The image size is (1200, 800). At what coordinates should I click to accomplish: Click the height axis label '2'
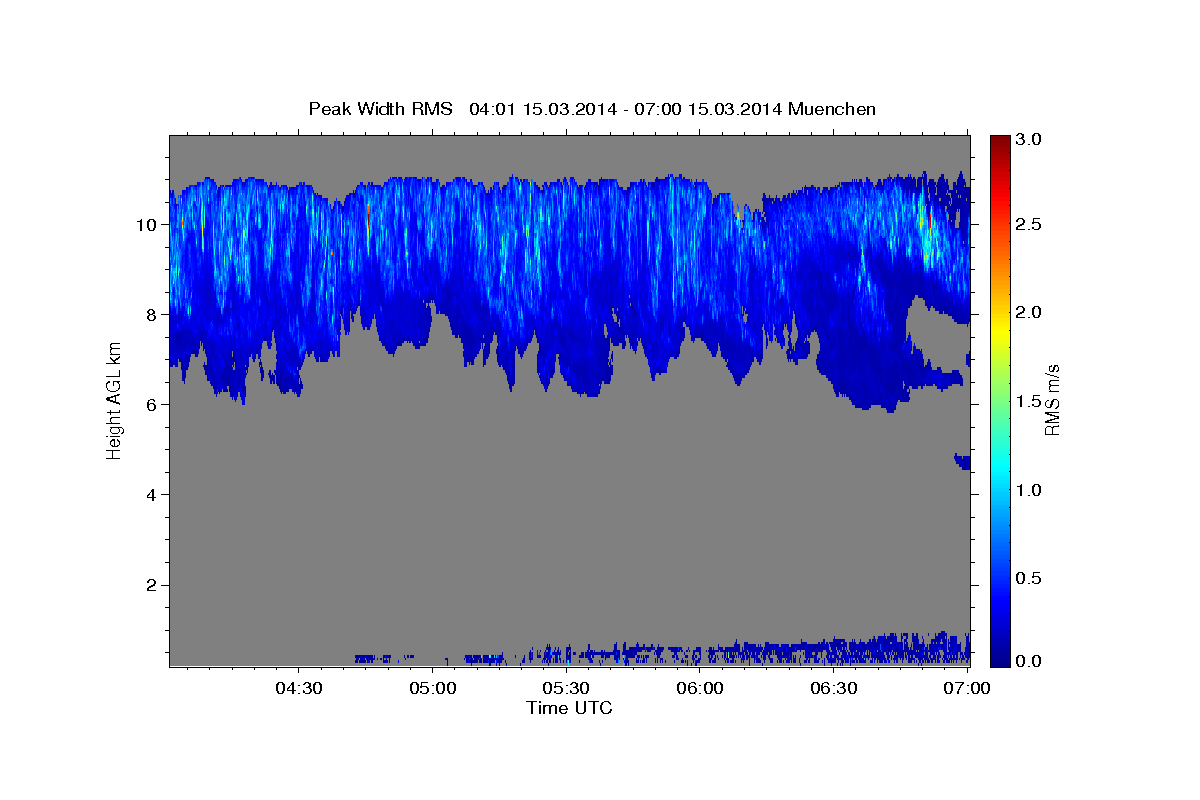[152, 585]
